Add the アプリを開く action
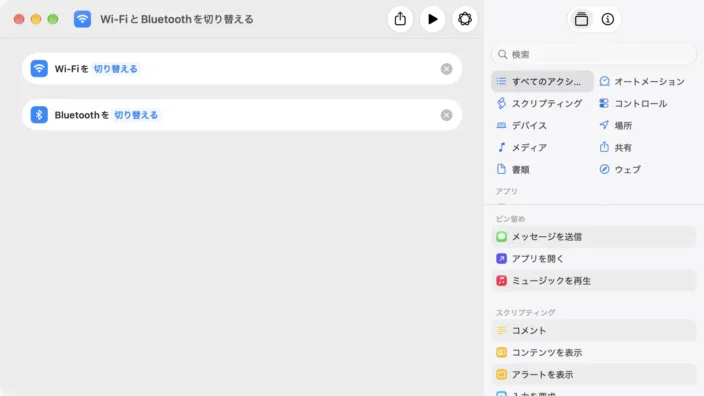Image resolution: width=704 pixels, height=396 pixels. tap(594, 259)
